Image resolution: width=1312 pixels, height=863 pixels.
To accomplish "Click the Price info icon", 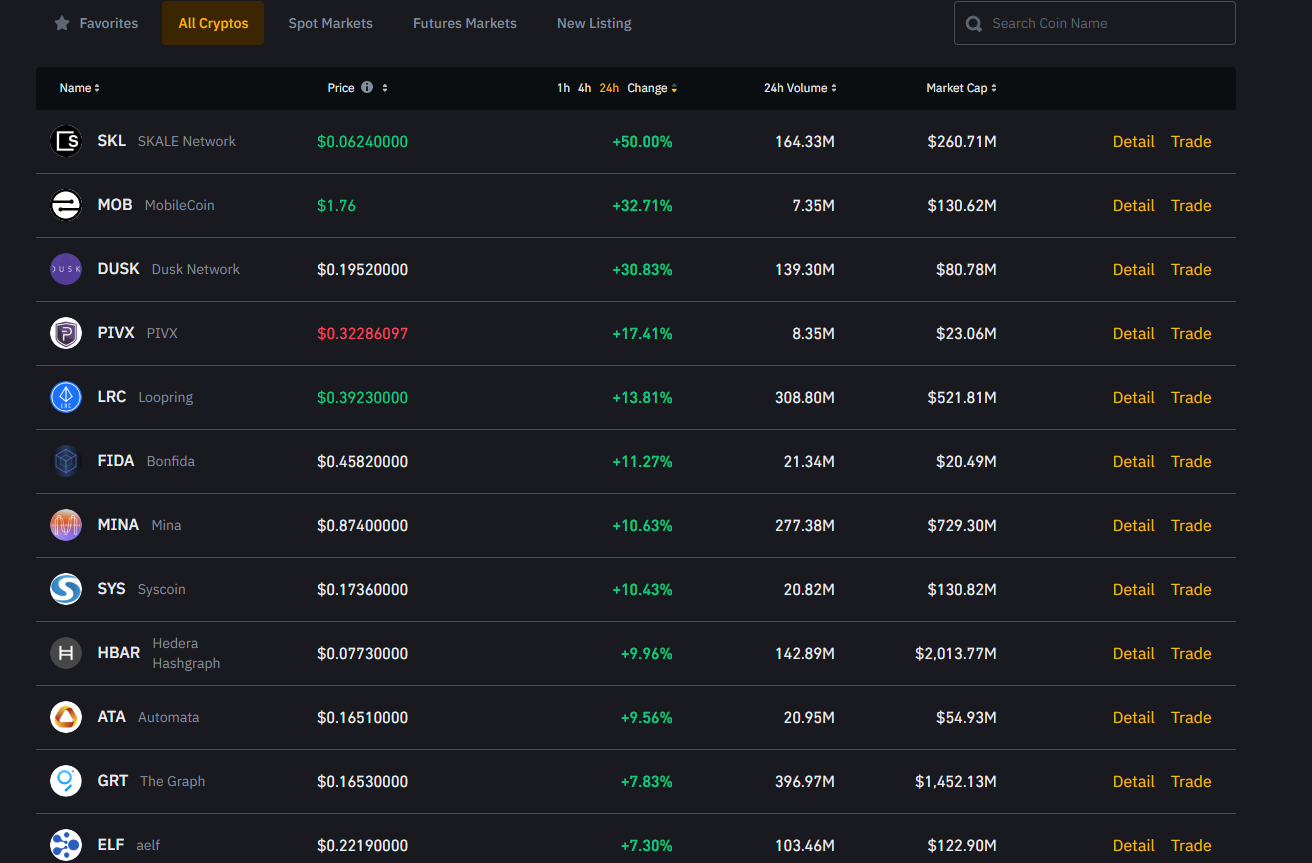I will click(367, 88).
